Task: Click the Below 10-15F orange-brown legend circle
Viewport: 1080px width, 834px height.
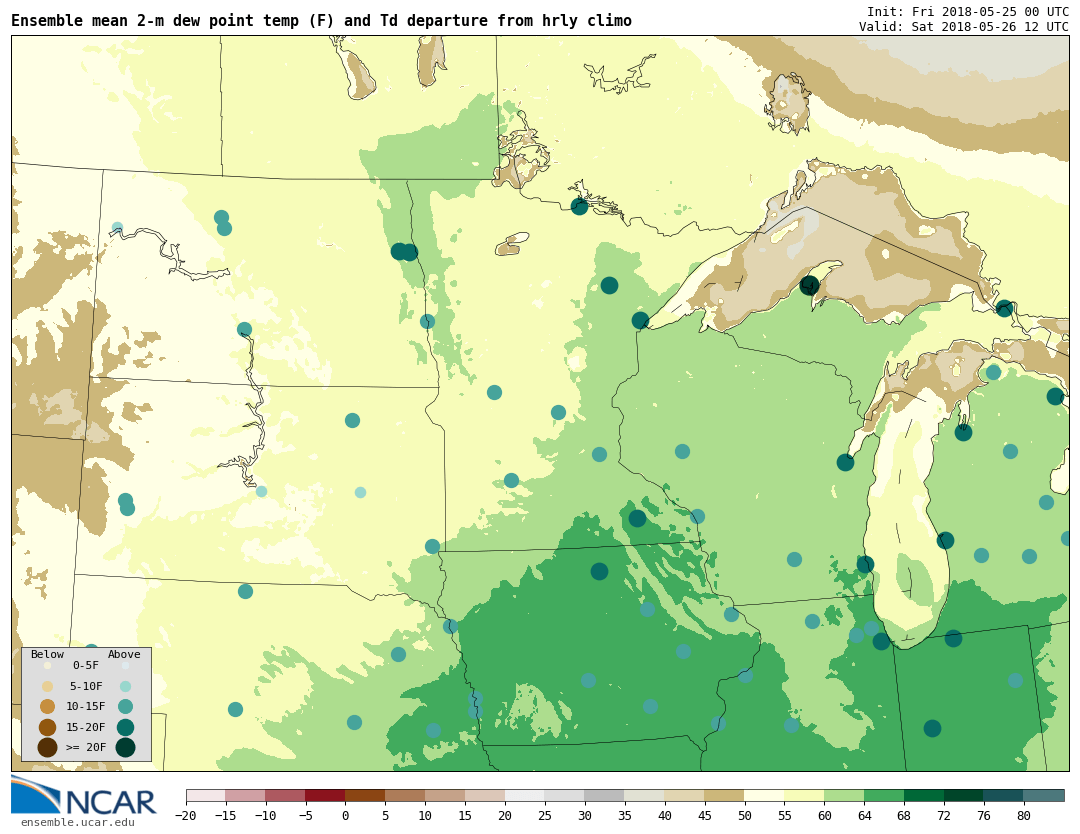Action: pos(48,707)
